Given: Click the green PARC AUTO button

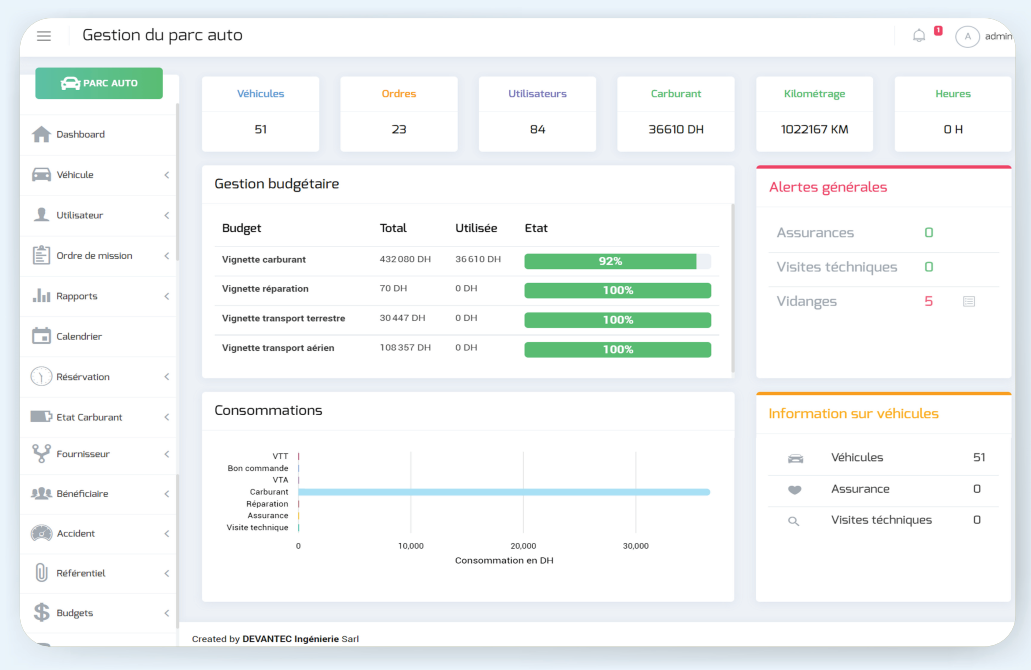Looking at the screenshot, I should [x=99, y=83].
